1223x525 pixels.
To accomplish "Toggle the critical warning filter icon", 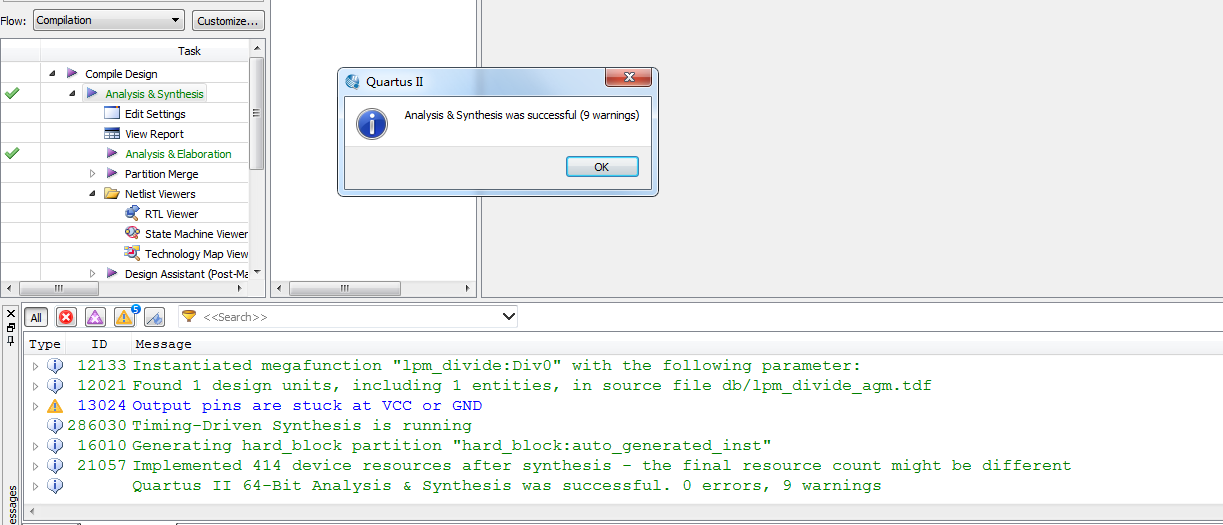I will [x=95, y=317].
